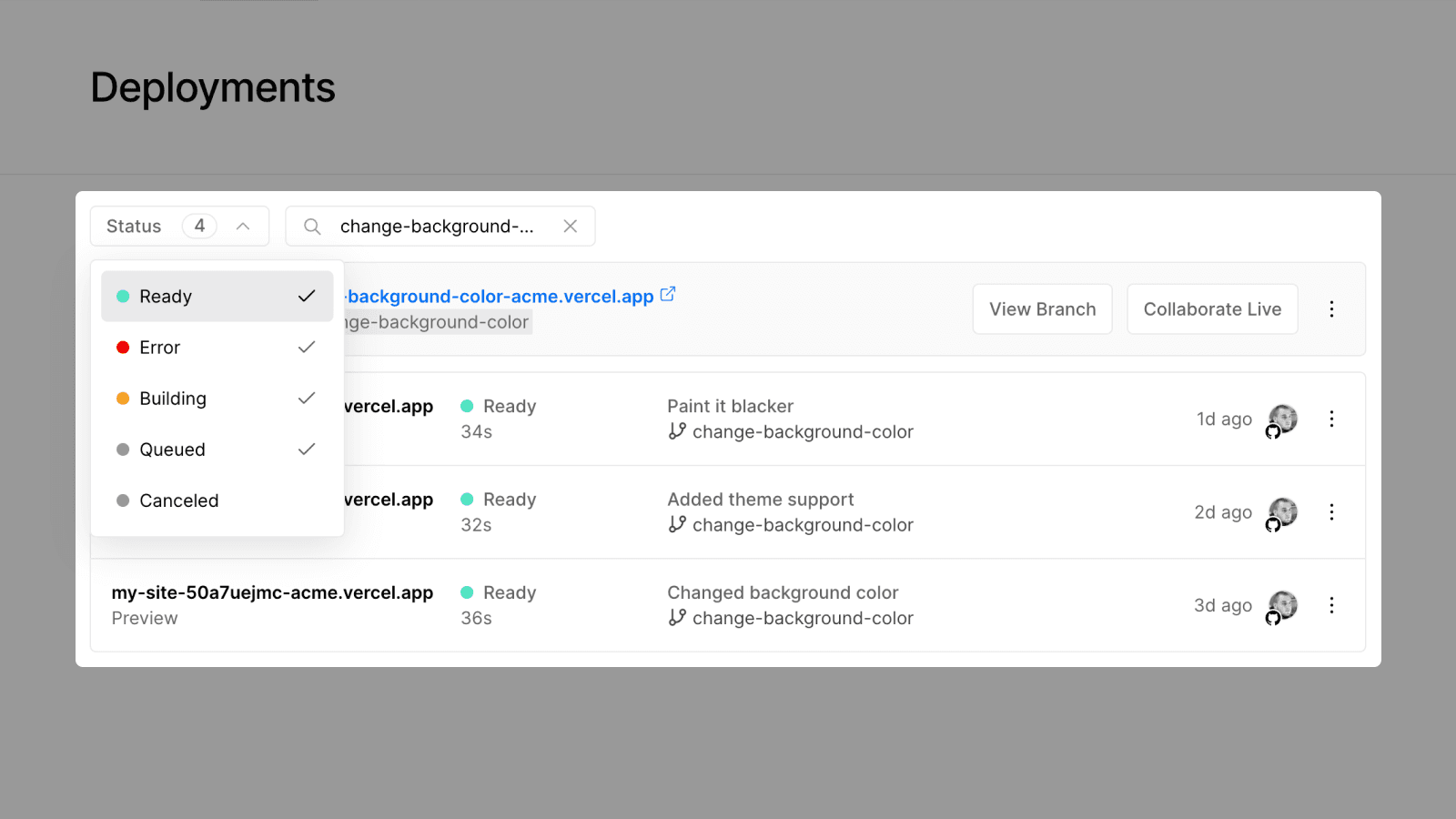
Task: Click the search magnifier icon
Action: pos(312,227)
